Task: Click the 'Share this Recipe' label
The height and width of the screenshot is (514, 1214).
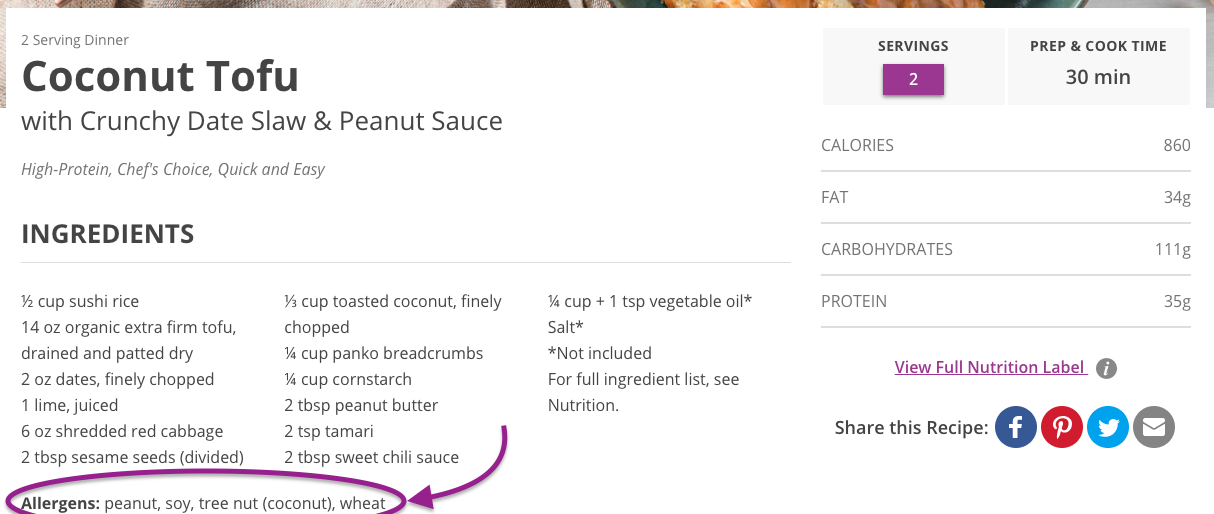Action: coord(911,428)
